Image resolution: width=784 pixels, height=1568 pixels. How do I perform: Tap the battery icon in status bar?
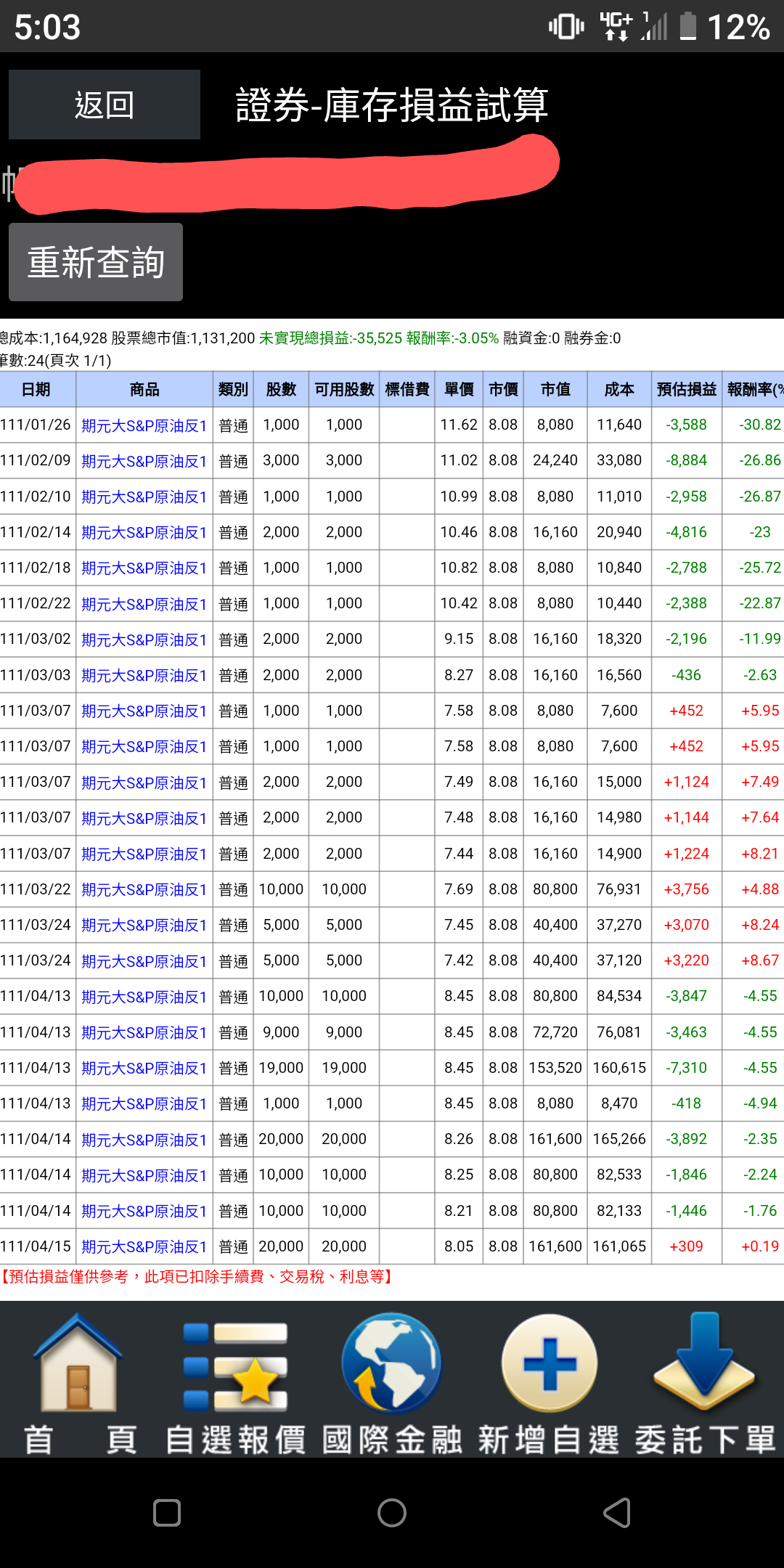click(687, 27)
